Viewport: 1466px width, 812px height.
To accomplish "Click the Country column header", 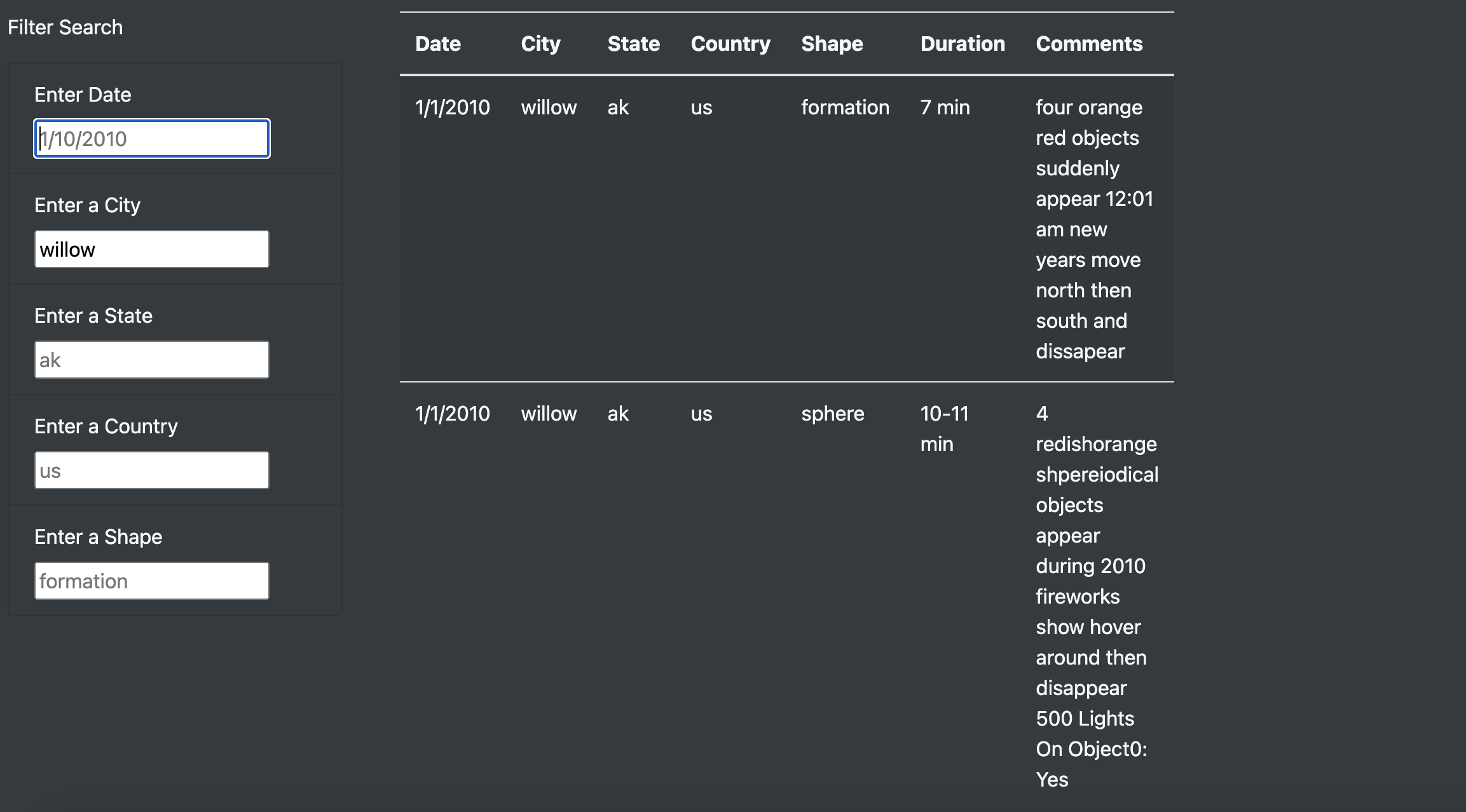I will 730,44.
